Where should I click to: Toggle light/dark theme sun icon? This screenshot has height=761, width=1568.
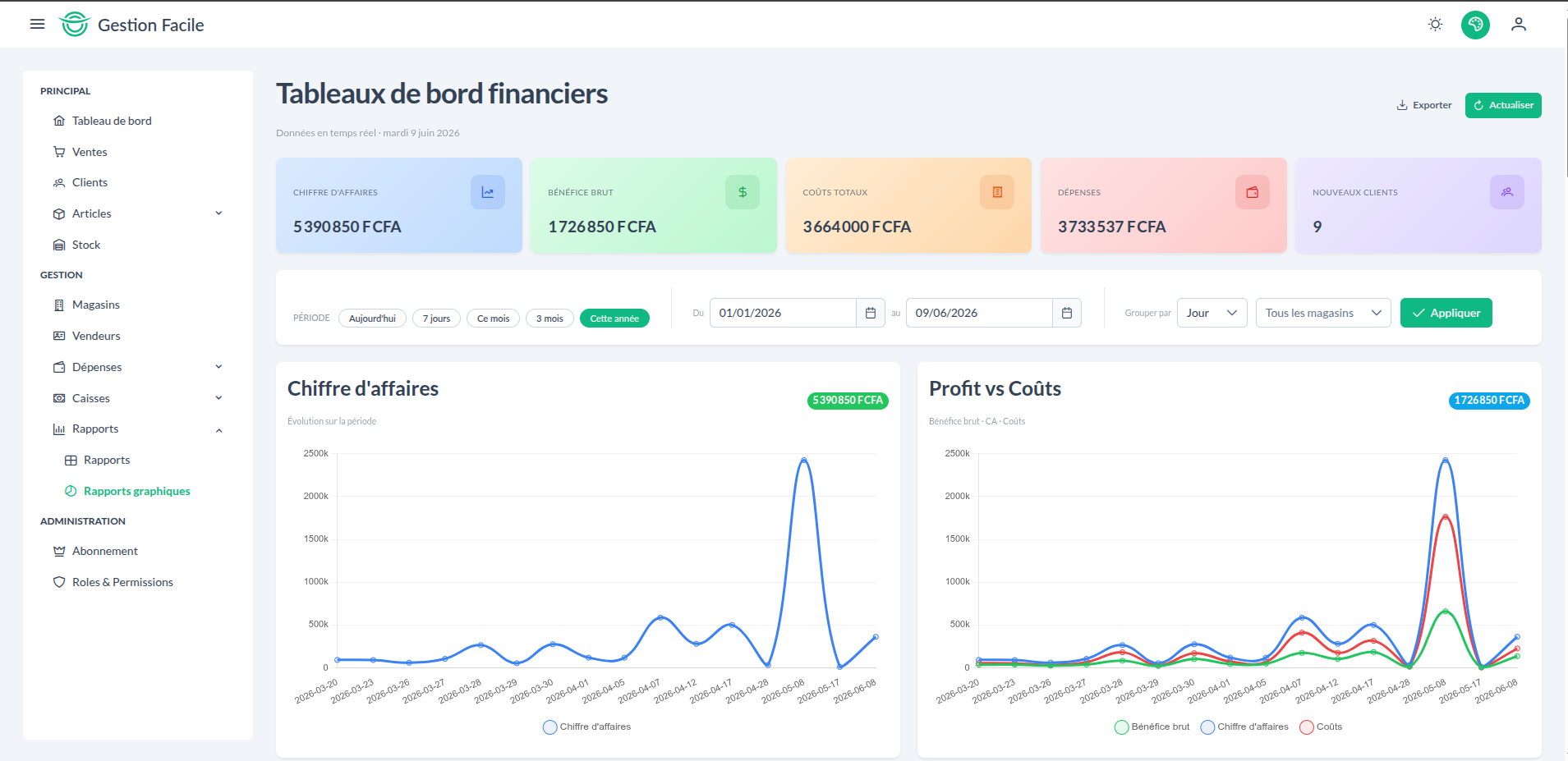1435,25
